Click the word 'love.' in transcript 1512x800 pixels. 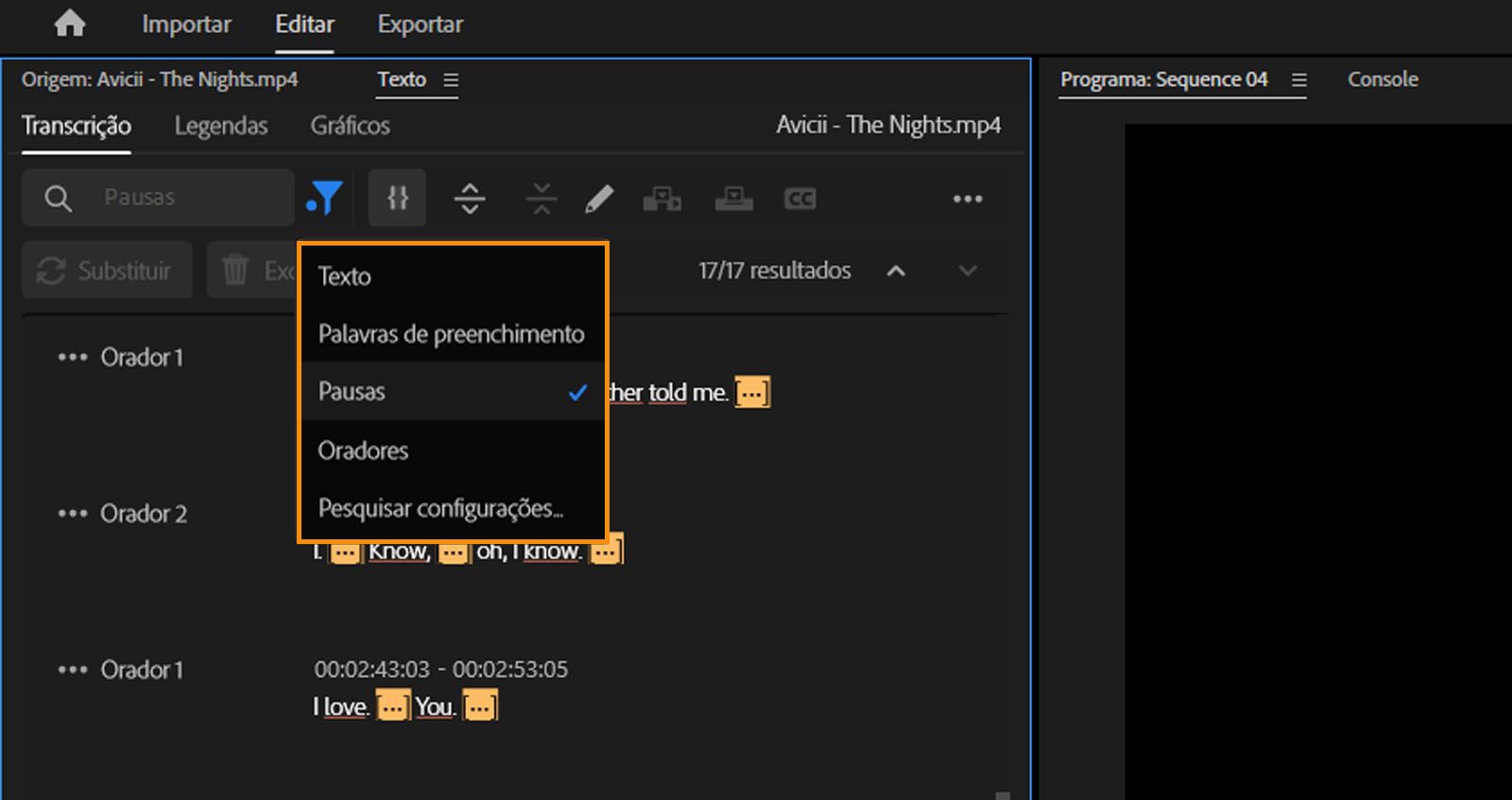pos(345,706)
